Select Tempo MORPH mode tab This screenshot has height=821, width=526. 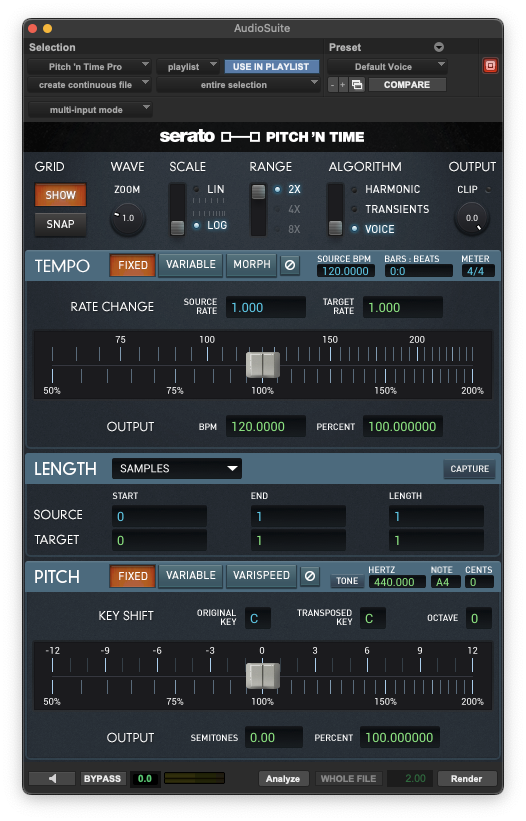252,265
